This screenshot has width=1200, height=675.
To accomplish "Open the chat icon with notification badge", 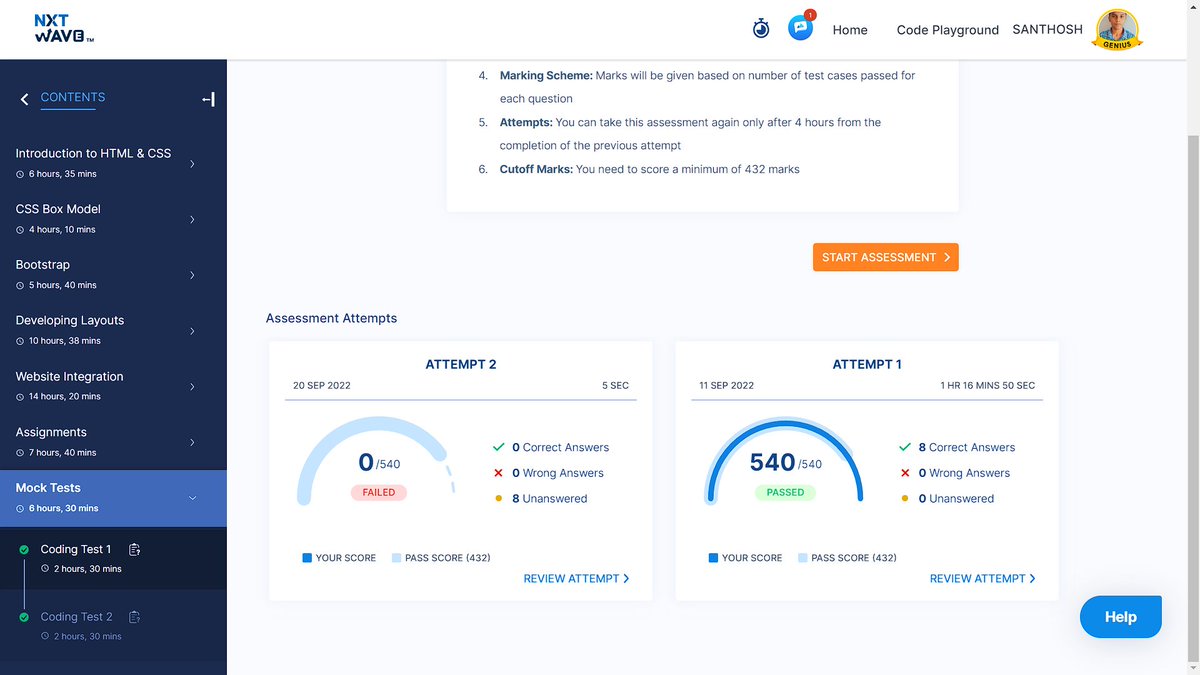I will [x=800, y=28].
